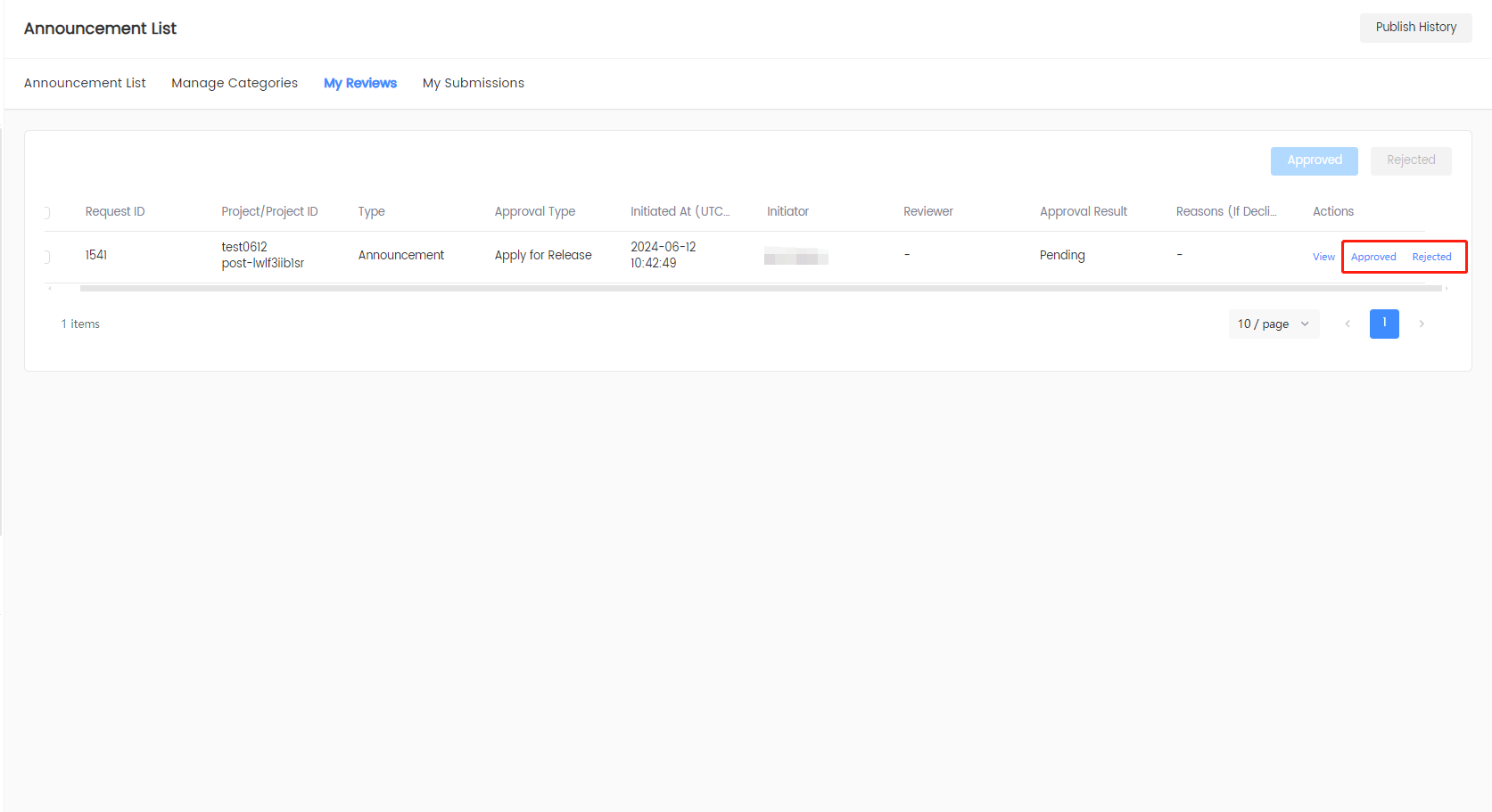Click the Request ID column header
The height and width of the screenshot is (812, 1492).
click(x=115, y=211)
